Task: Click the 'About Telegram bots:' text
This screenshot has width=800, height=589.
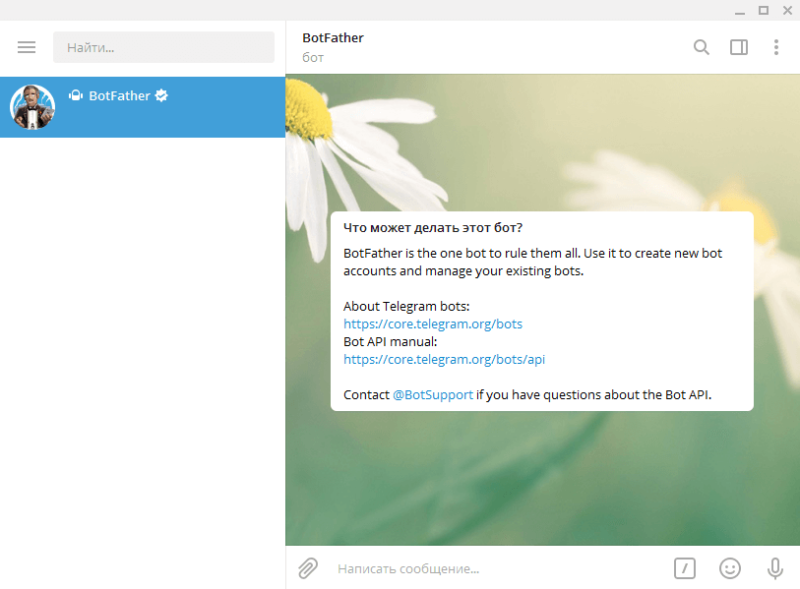Action: click(x=406, y=306)
